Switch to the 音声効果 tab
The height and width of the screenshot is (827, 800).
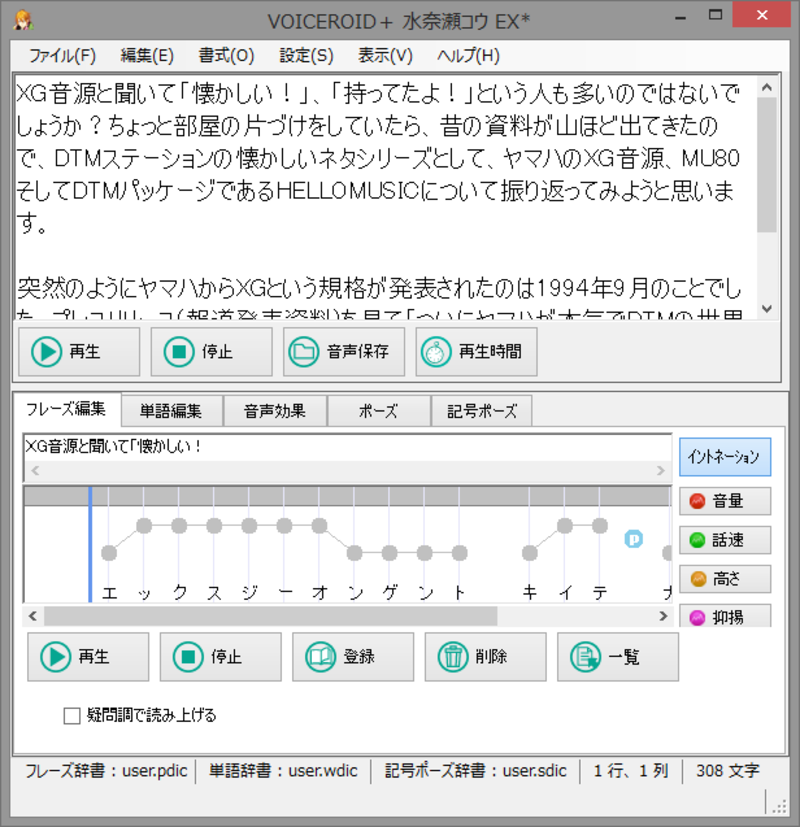275,411
